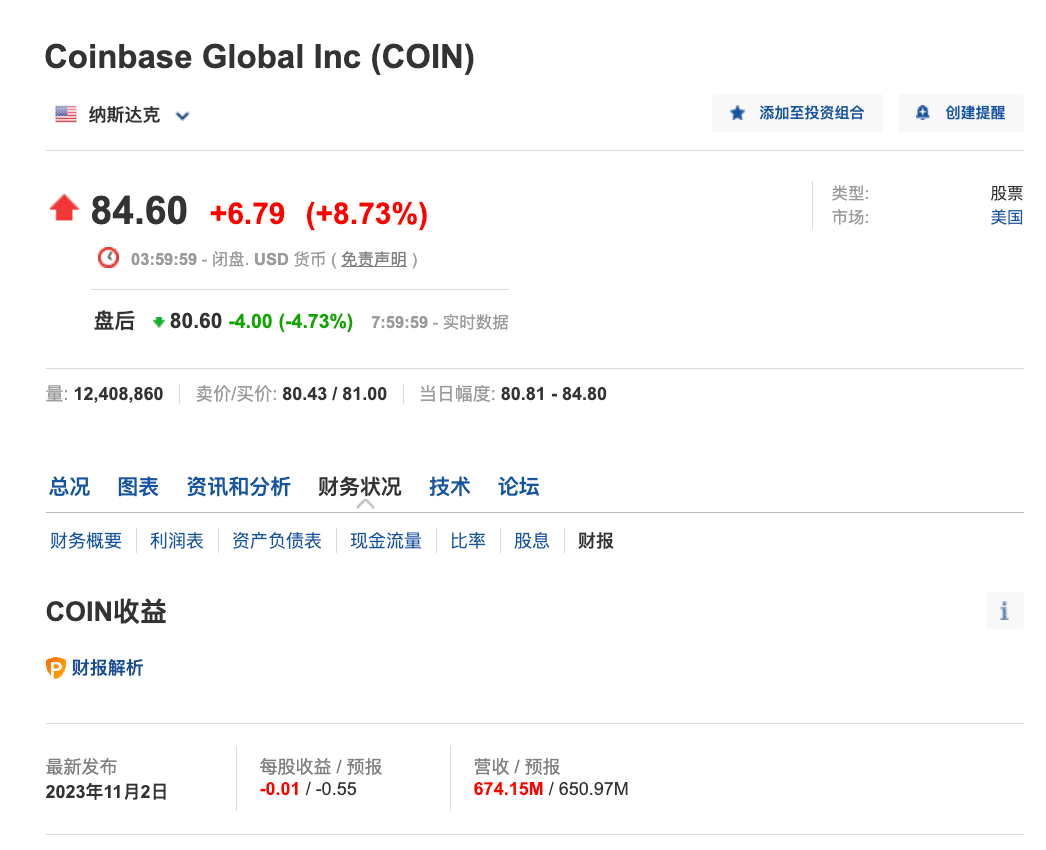Image resolution: width=1046 pixels, height=850 pixels.
Task: Click the red upward price arrow
Action: (63, 206)
